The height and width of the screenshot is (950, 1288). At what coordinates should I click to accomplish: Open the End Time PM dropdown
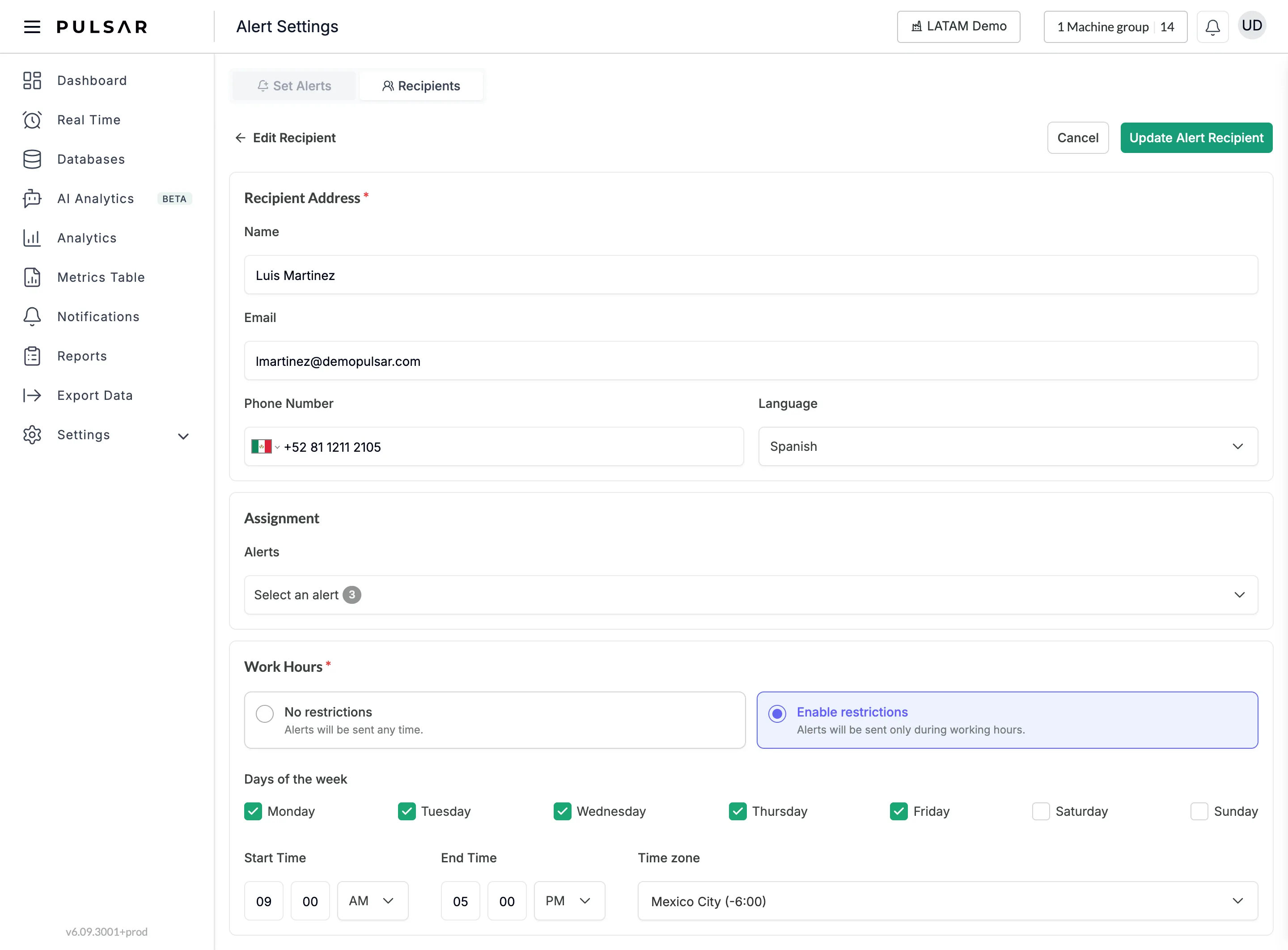tap(569, 900)
